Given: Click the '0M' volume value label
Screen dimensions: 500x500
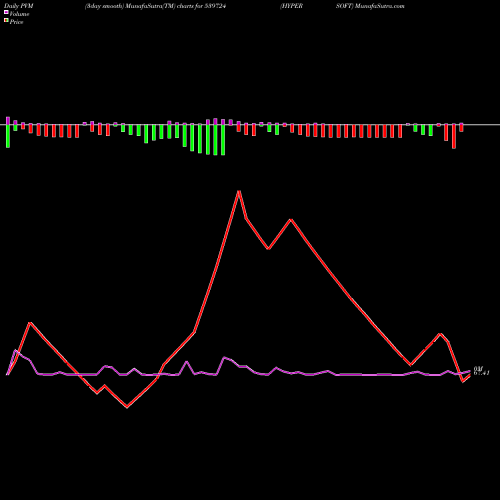Looking at the screenshot, I should click(478, 369).
